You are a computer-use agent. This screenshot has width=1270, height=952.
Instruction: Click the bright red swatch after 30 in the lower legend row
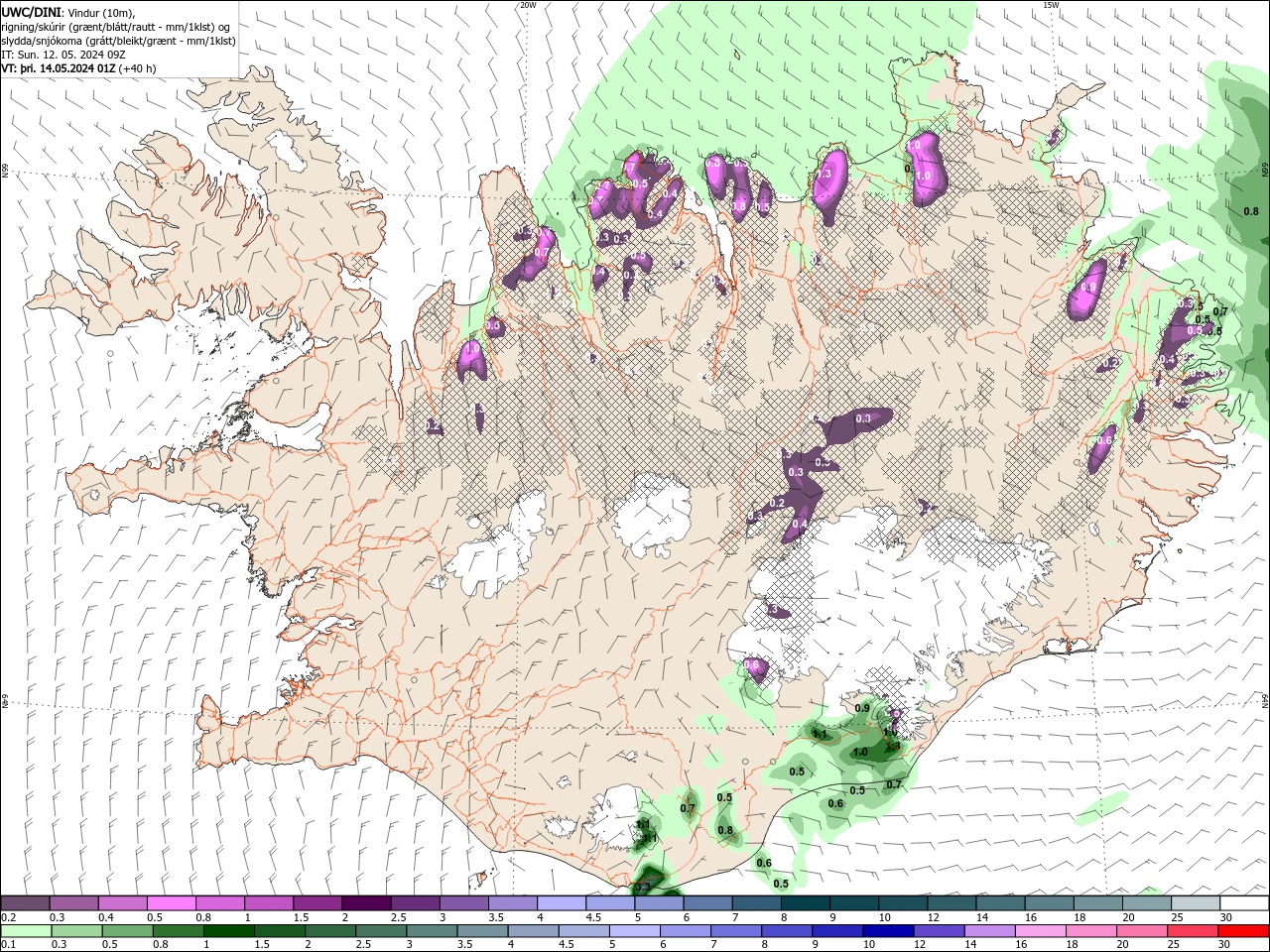pos(1244,931)
